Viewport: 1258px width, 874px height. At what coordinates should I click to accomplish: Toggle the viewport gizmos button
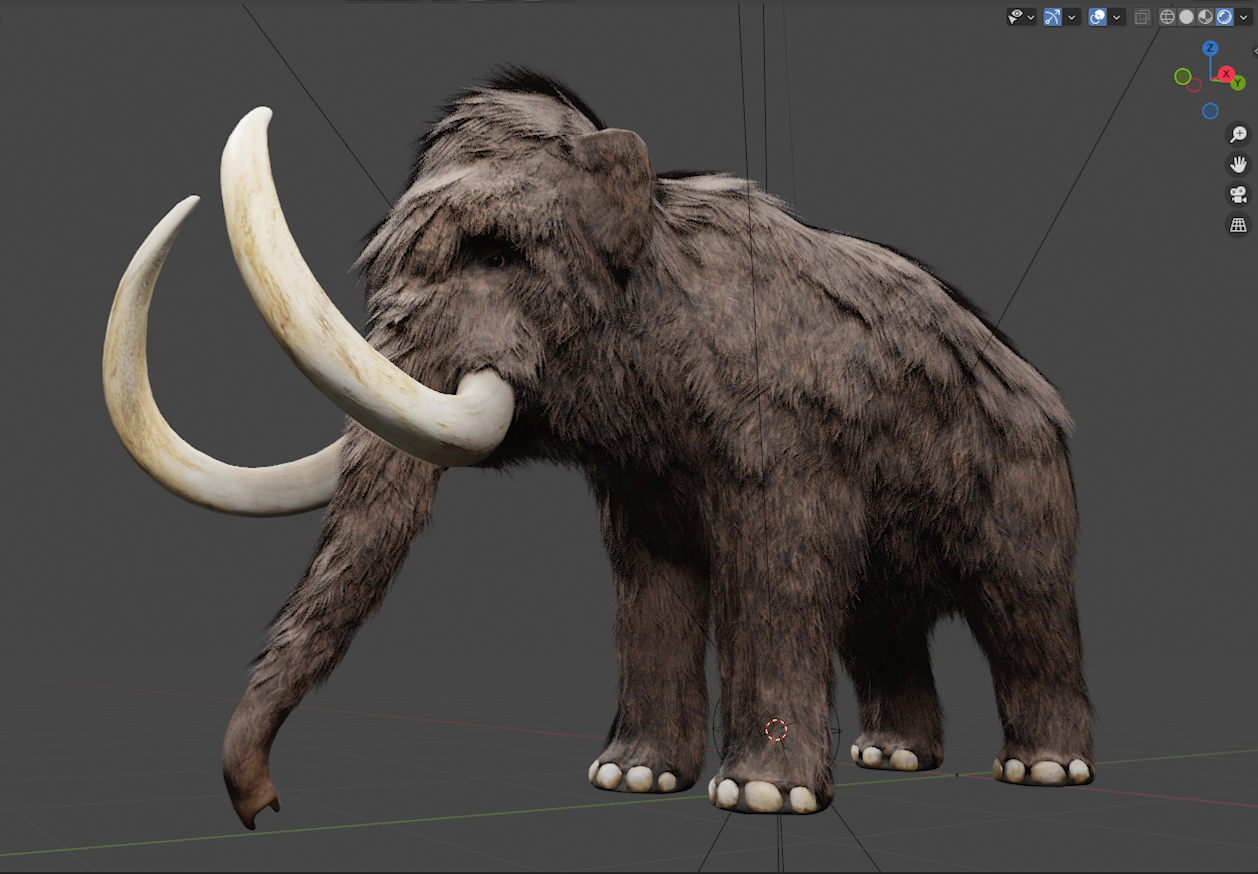(1052, 17)
